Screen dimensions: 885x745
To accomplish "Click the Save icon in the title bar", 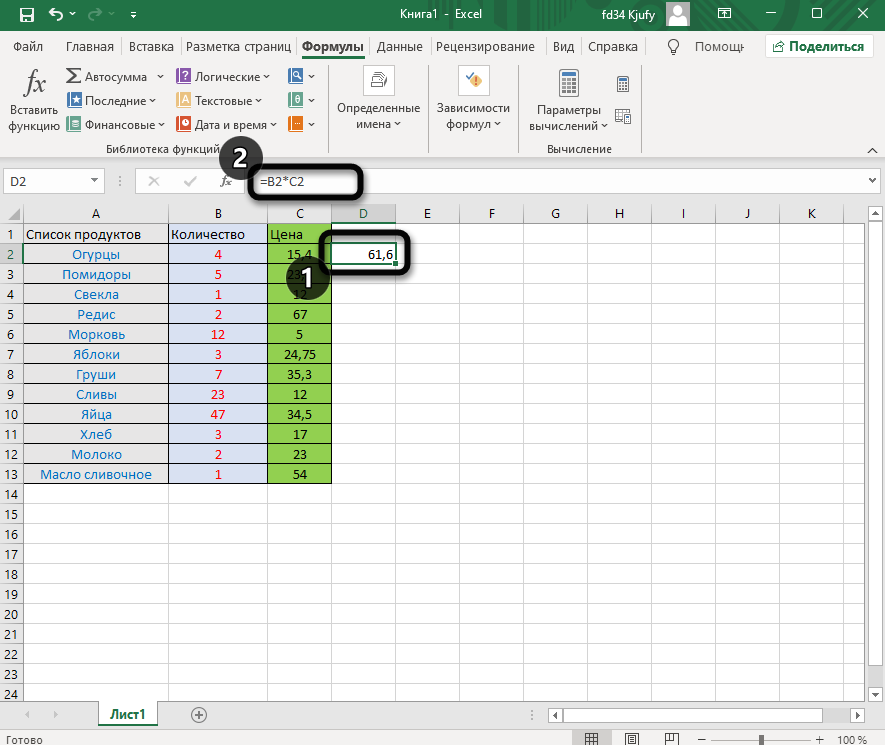I will click(x=26, y=15).
